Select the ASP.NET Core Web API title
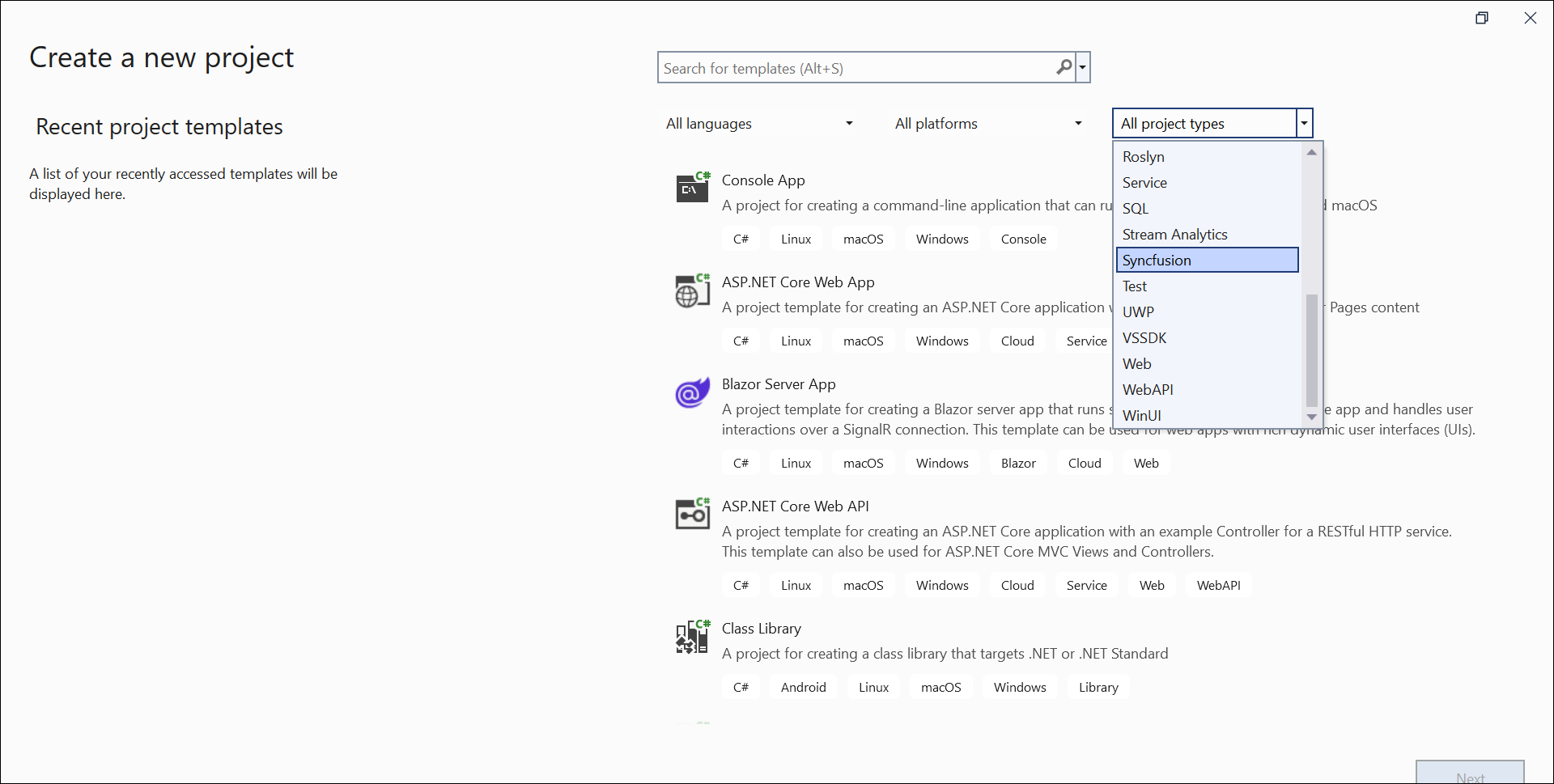The width and height of the screenshot is (1554, 784). coord(796,506)
